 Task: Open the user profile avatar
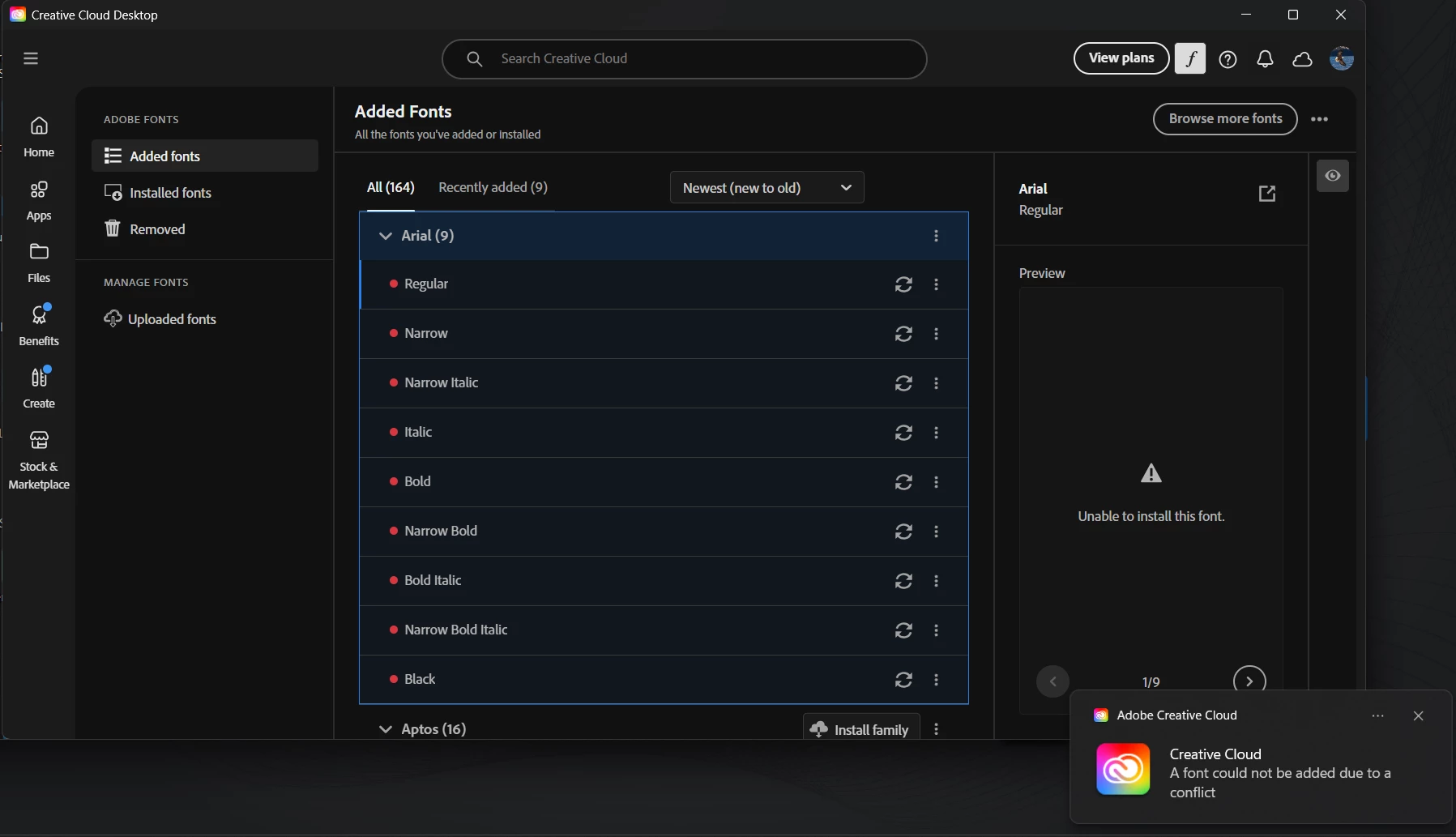point(1342,58)
